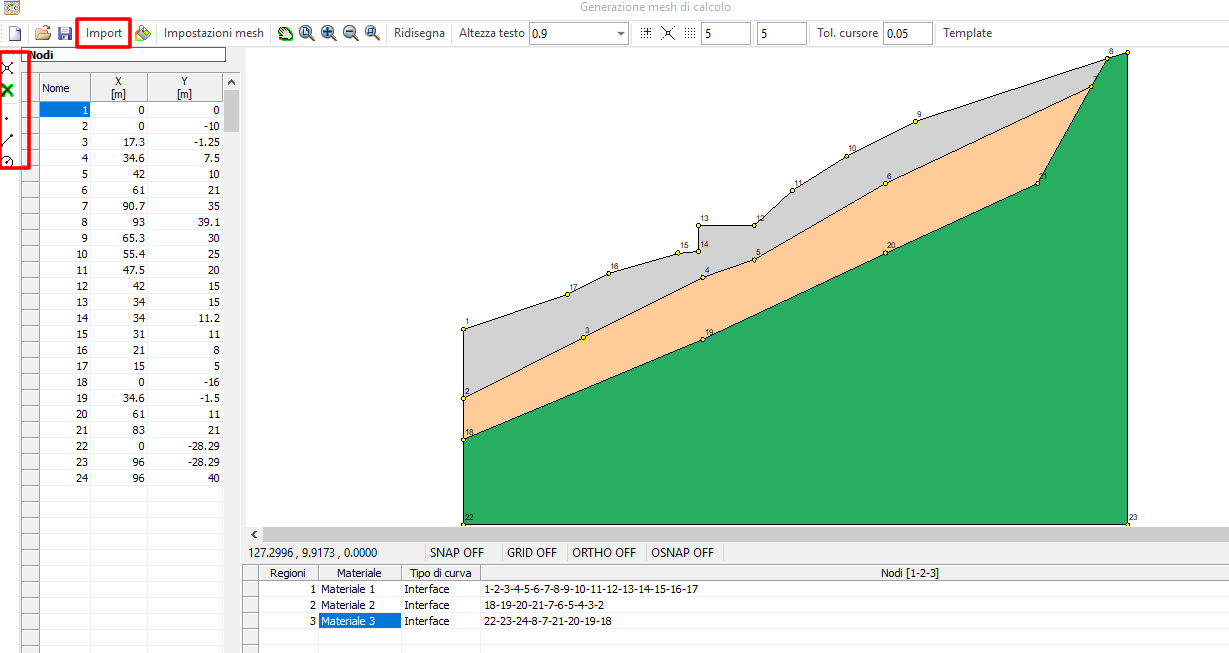This screenshot has width=1229, height=653.
Task: Click left arrow of canvas horizontal scrollbar
Action: 254,535
